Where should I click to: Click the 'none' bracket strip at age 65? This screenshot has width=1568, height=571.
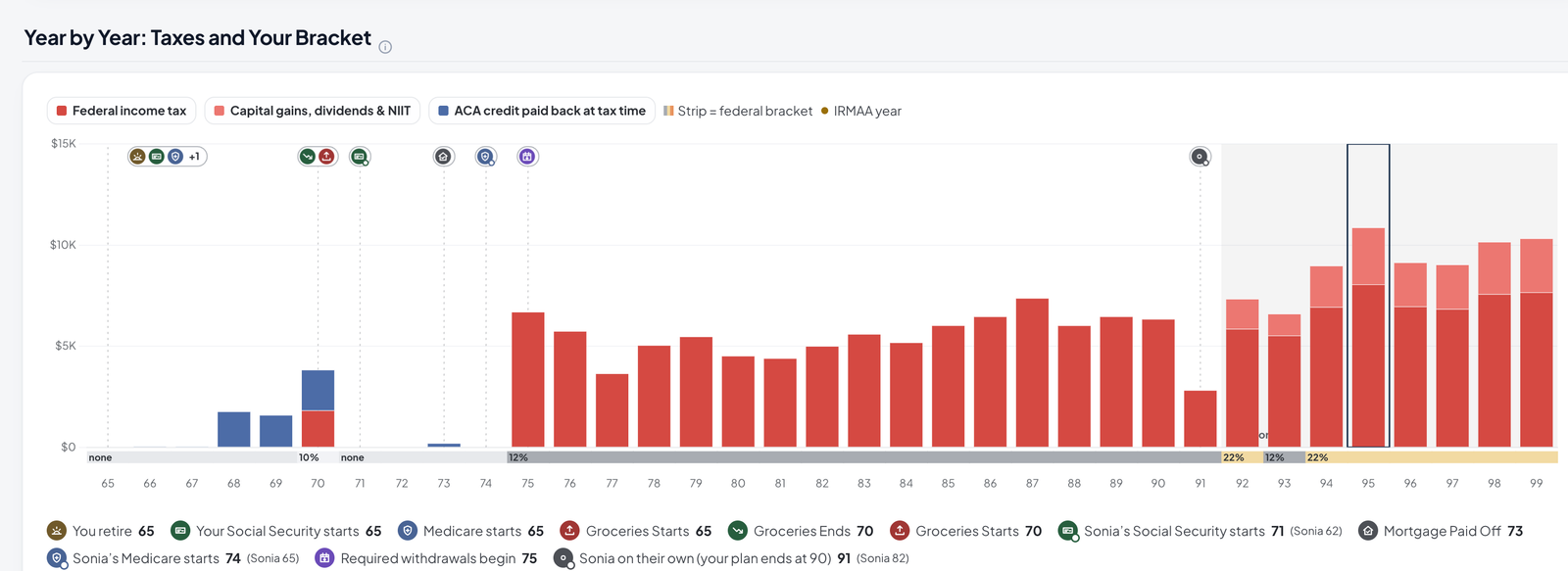(192, 457)
